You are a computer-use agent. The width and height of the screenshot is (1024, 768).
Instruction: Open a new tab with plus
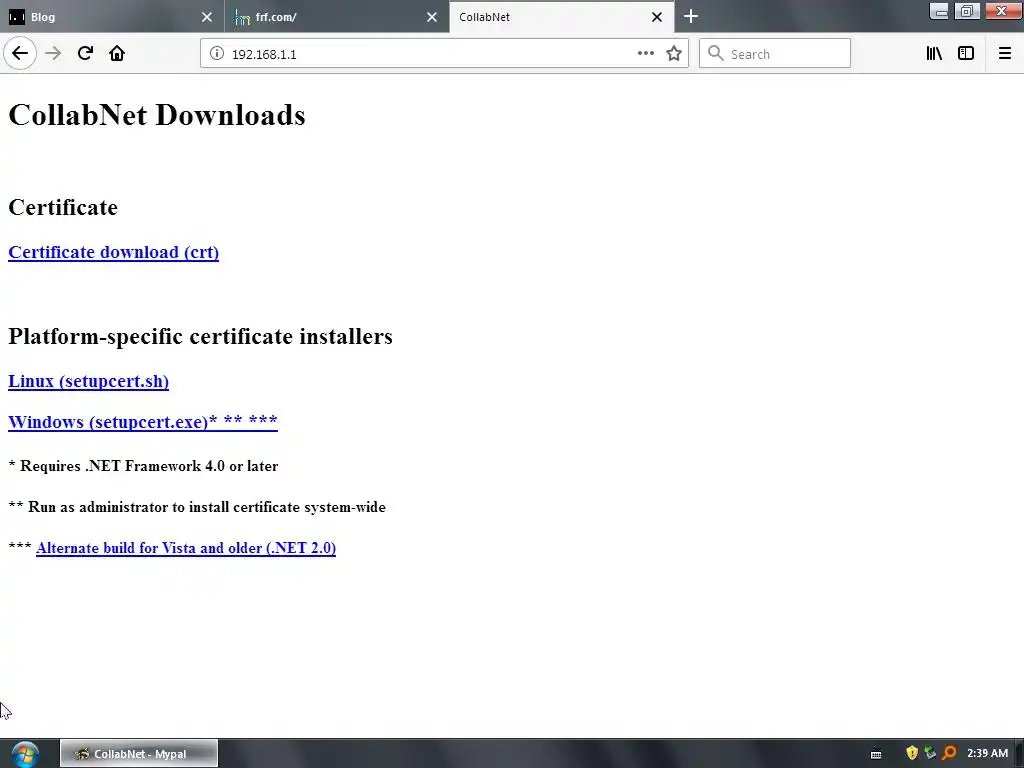(691, 16)
